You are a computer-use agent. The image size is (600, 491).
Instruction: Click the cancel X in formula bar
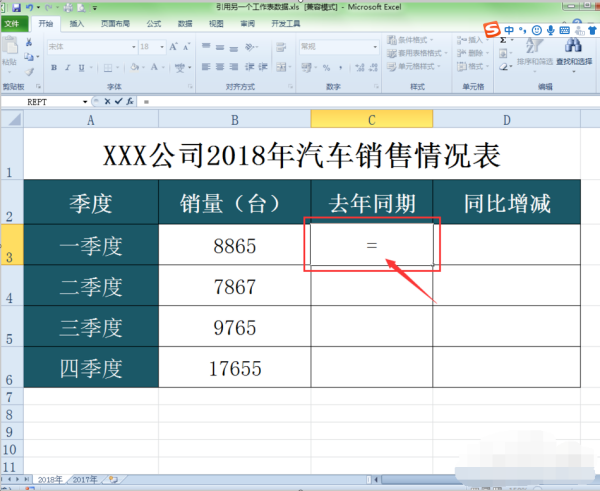108,101
